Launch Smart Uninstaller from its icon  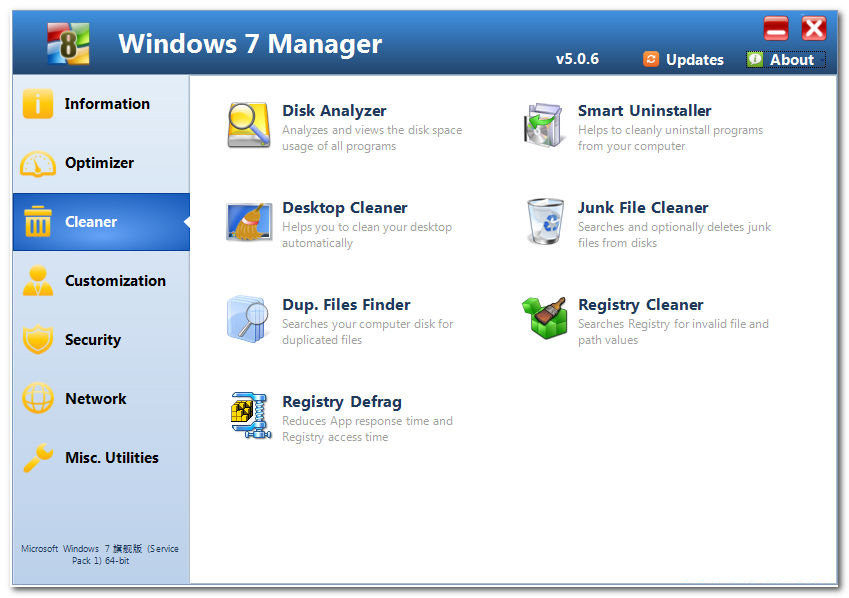click(x=543, y=125)
